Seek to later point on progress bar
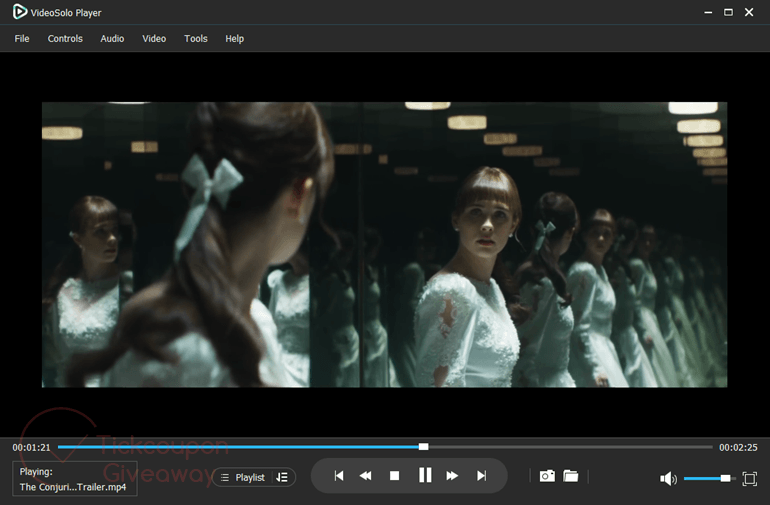Viewport: 770px width, 505px height. 570,447
